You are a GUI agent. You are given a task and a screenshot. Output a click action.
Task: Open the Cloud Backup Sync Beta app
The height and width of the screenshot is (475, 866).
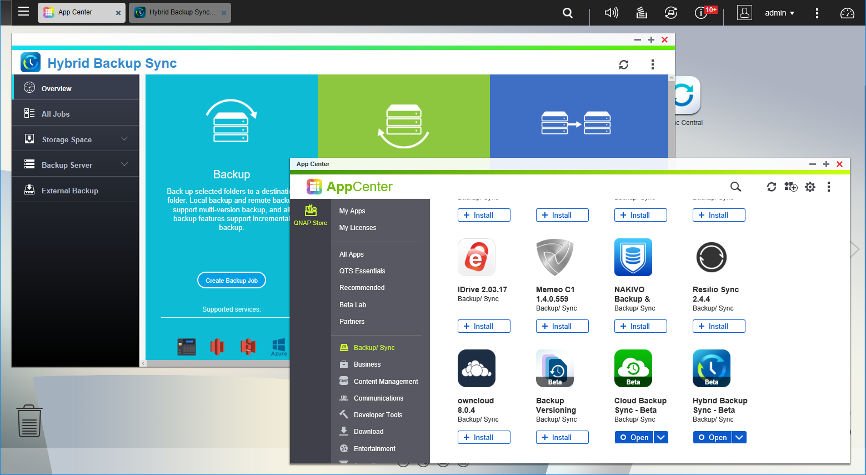(x=634, y=437)
